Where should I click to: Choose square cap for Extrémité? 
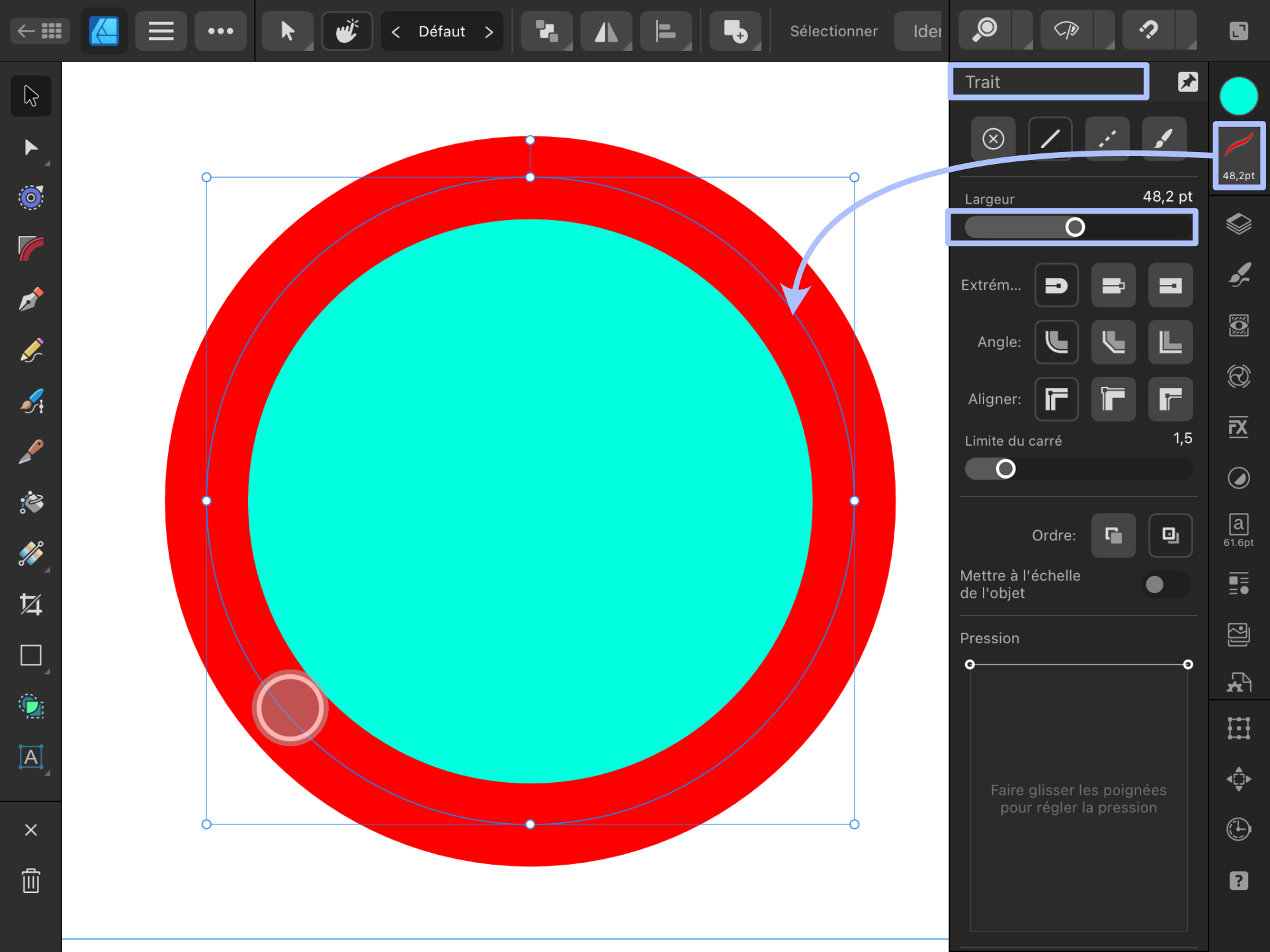pyautogui.click(x=1170, y=286)
